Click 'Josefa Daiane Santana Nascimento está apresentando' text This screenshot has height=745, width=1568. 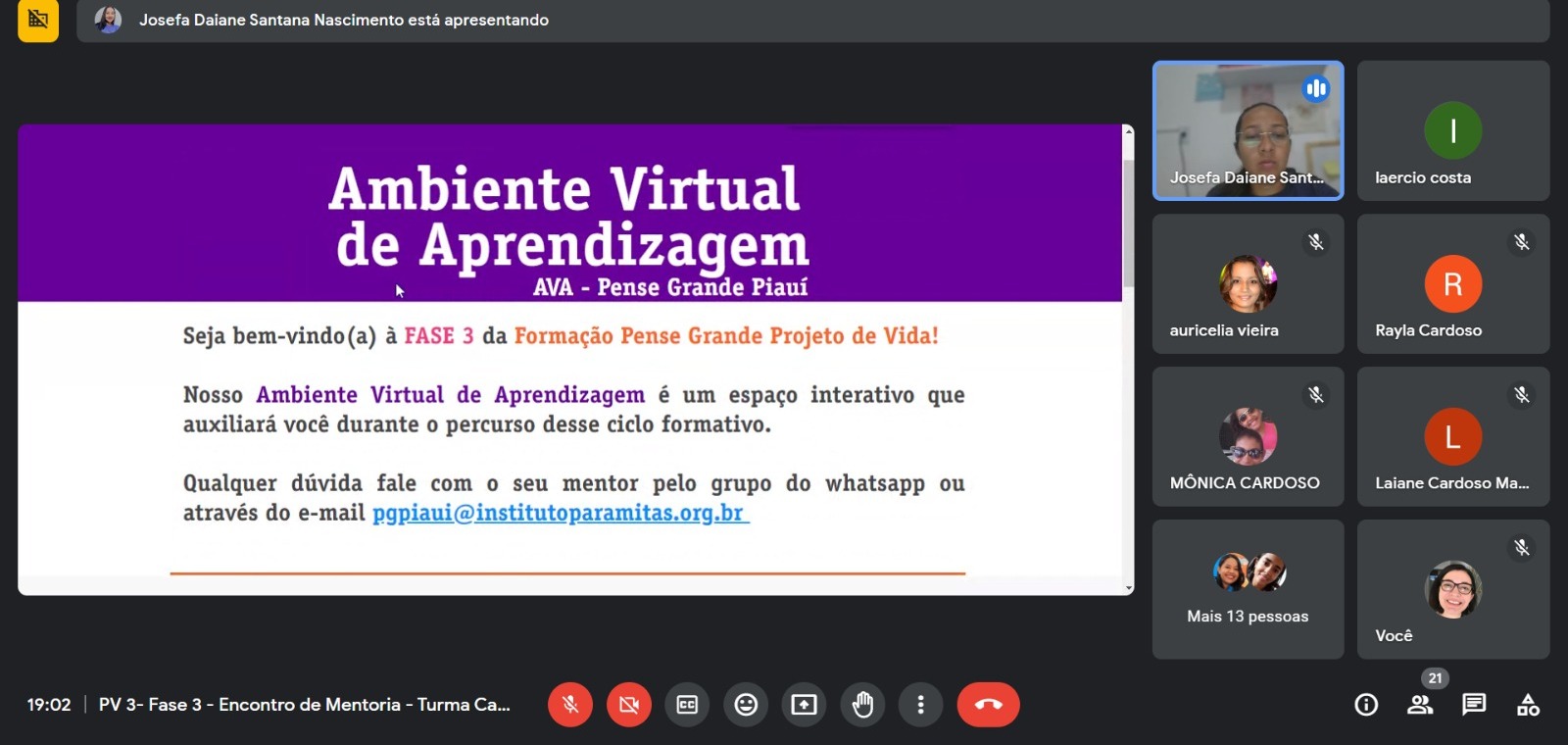[x=344, y=20]
